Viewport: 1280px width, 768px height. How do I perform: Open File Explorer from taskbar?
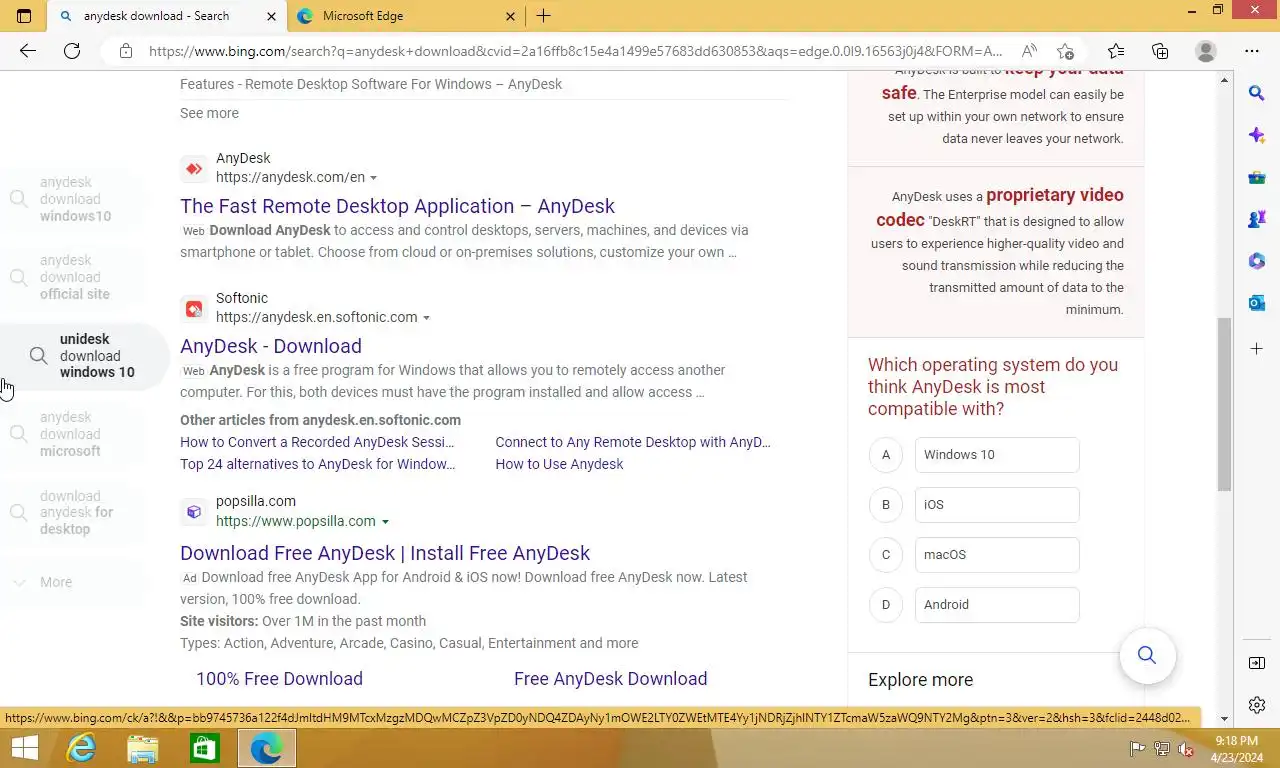pyautogui.click(x=143, y=748)
